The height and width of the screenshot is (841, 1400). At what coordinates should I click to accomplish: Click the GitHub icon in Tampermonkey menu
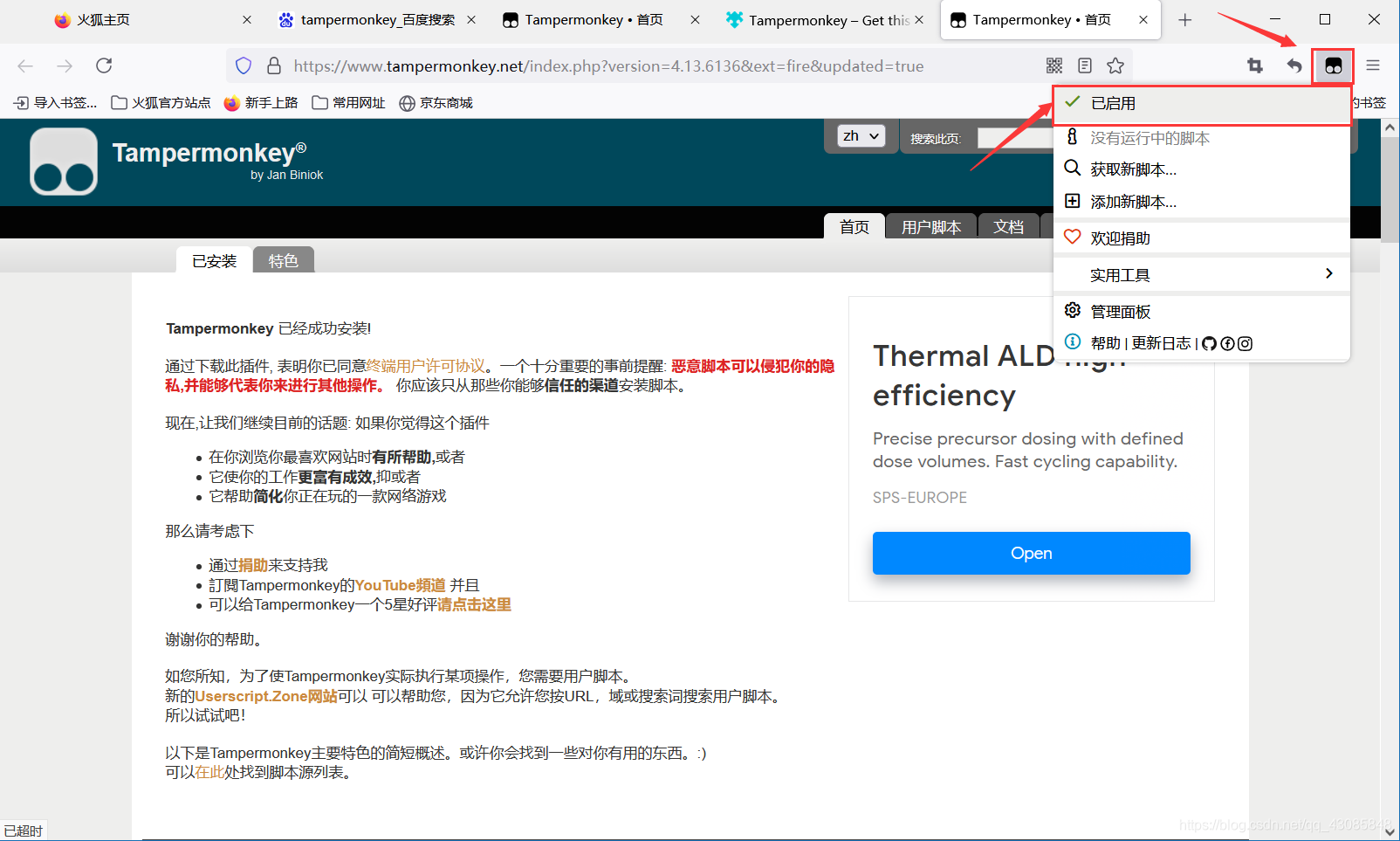[1209, 343]
